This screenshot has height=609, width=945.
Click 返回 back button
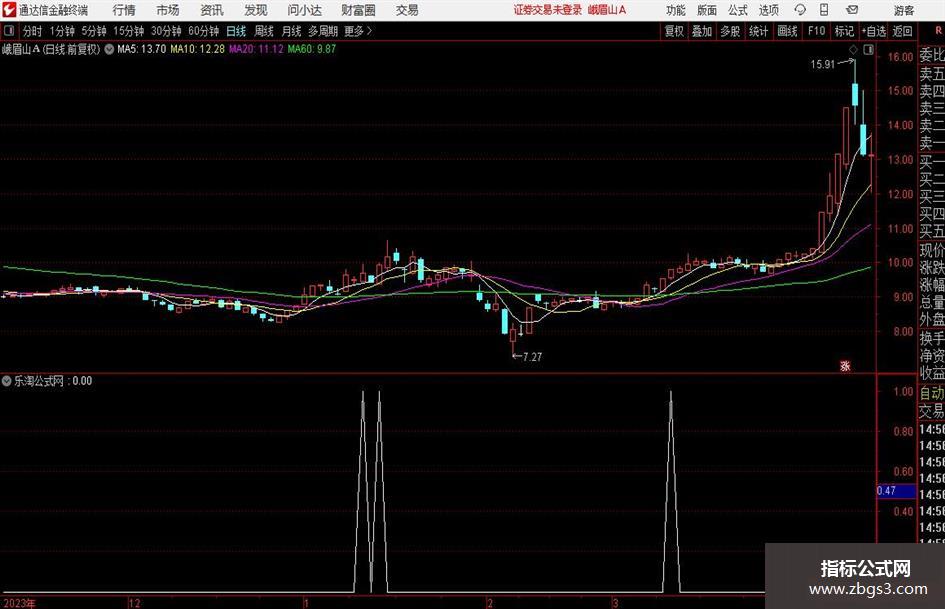(x=902, y=31)
